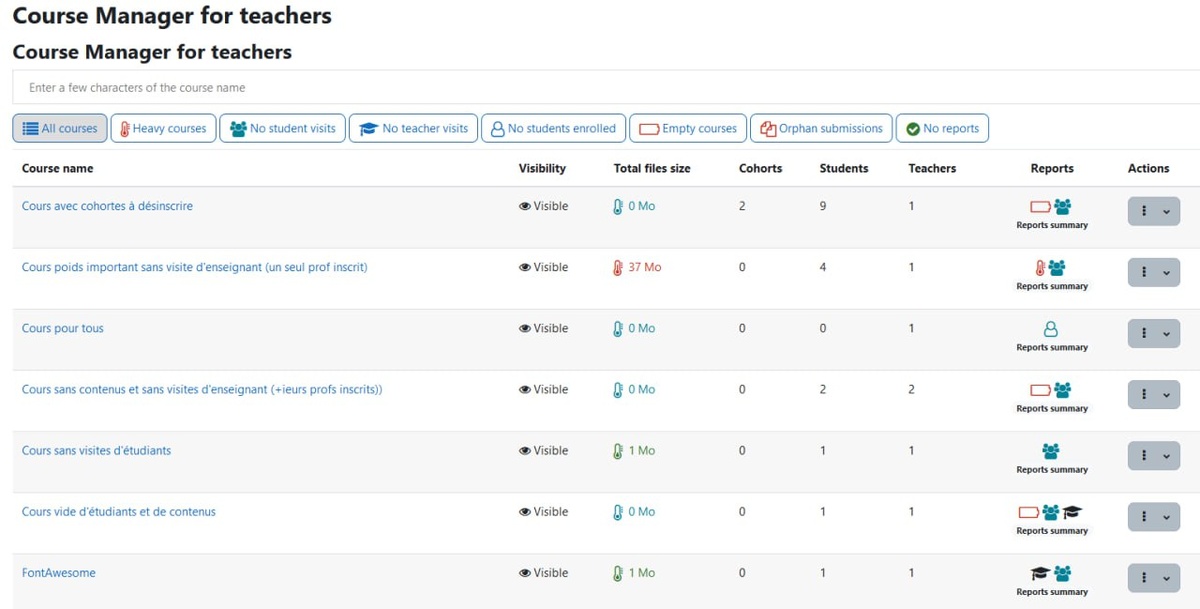This screenshot has width=1200, height=609.
Task: Filter by Orphan submissions
Action: [x=821, y=128]
